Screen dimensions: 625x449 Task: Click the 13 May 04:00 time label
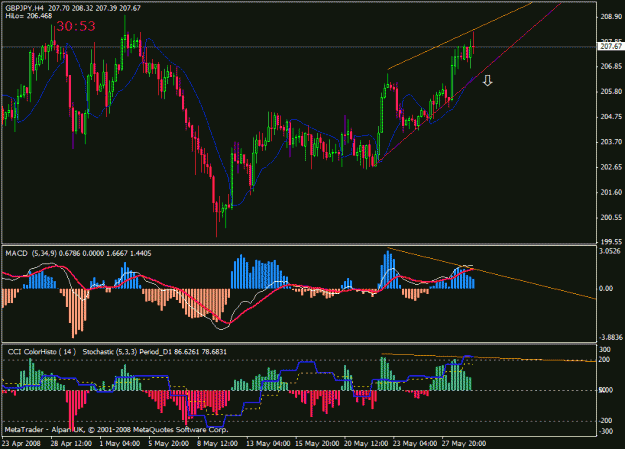pos(268,443)
